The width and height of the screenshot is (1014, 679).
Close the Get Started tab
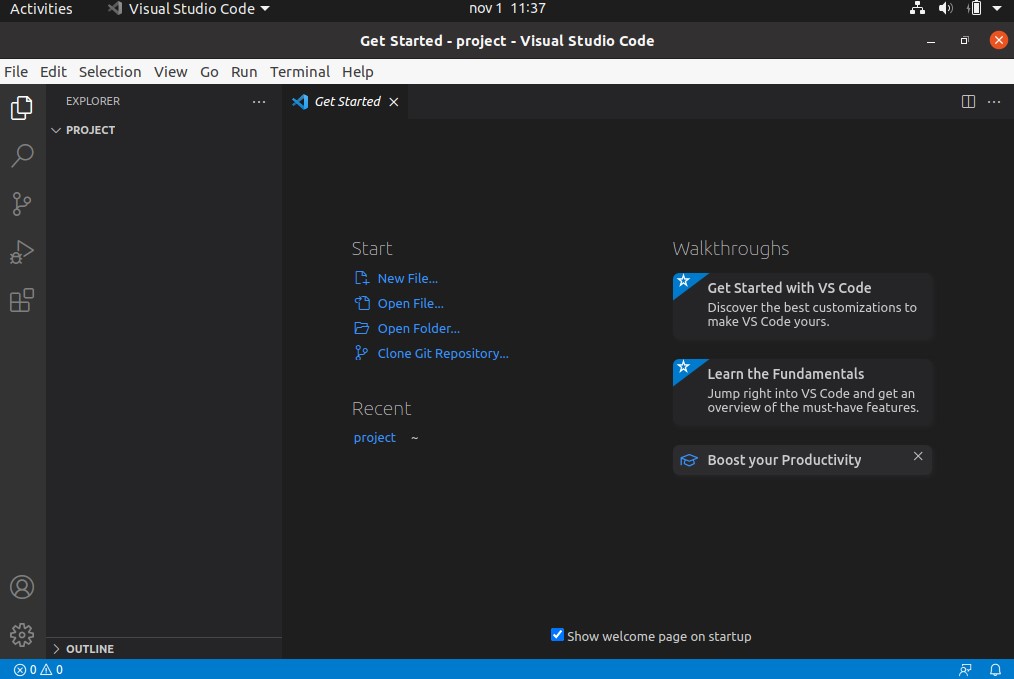pyautogui.click(x=394, y=102)
